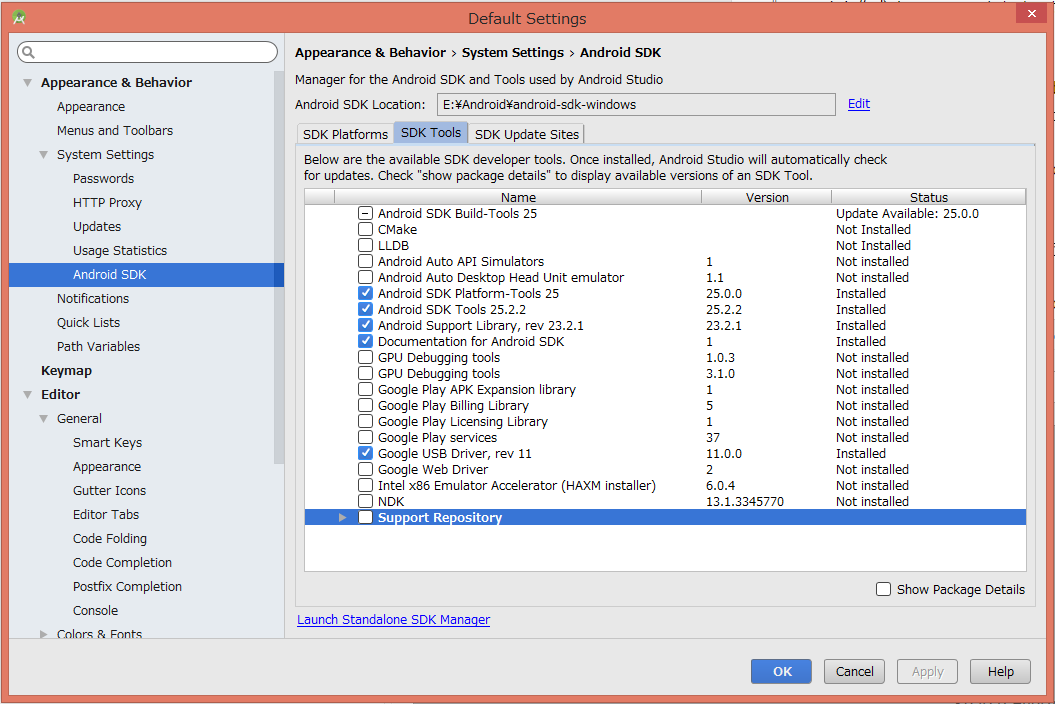Check the NDK checkbox
Screen dimensions: 1055x704
pos(365,501)
